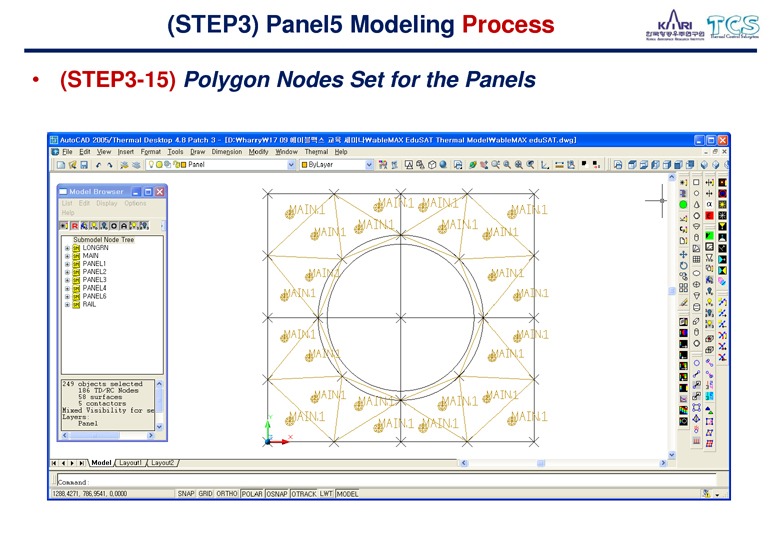The image size is (780, 540).
Task: Expand the RAIL submodel node
Action: tap(67, 304)
